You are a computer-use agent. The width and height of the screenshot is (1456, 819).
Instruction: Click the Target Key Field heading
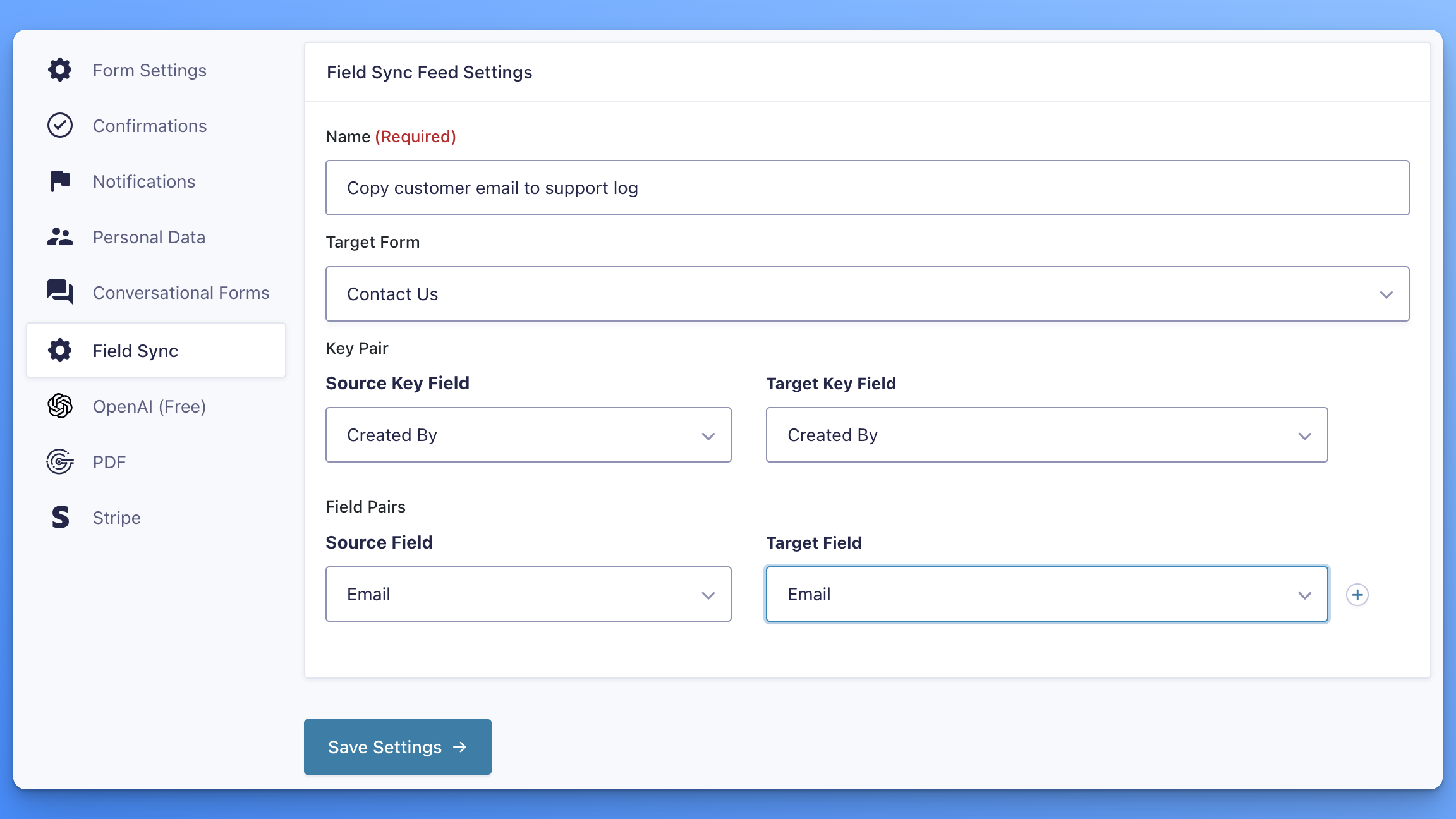831,383
